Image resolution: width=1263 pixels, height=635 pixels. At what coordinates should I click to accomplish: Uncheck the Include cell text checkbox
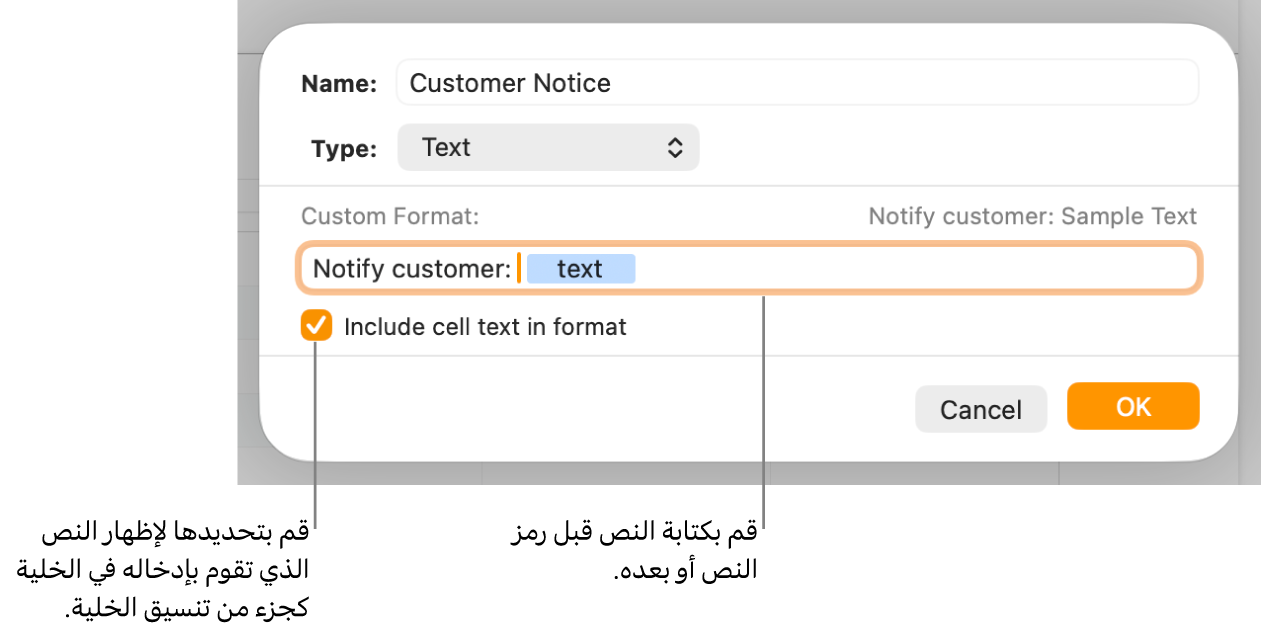click(x=317, y=326)
